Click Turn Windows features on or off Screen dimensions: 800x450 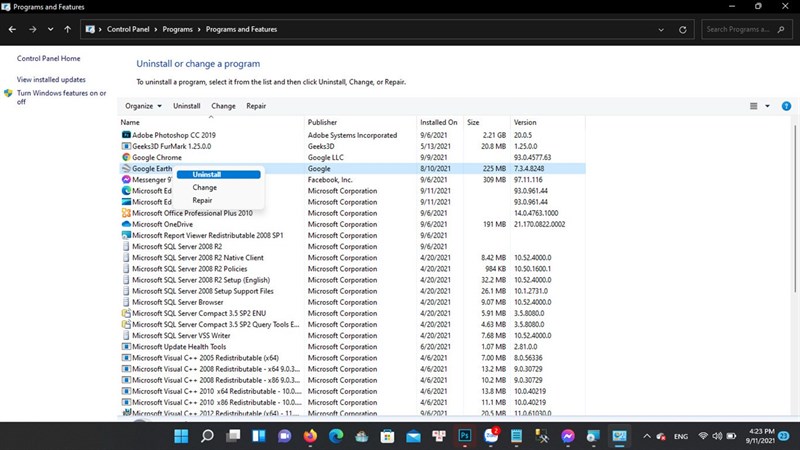click(x=61, y=97)
